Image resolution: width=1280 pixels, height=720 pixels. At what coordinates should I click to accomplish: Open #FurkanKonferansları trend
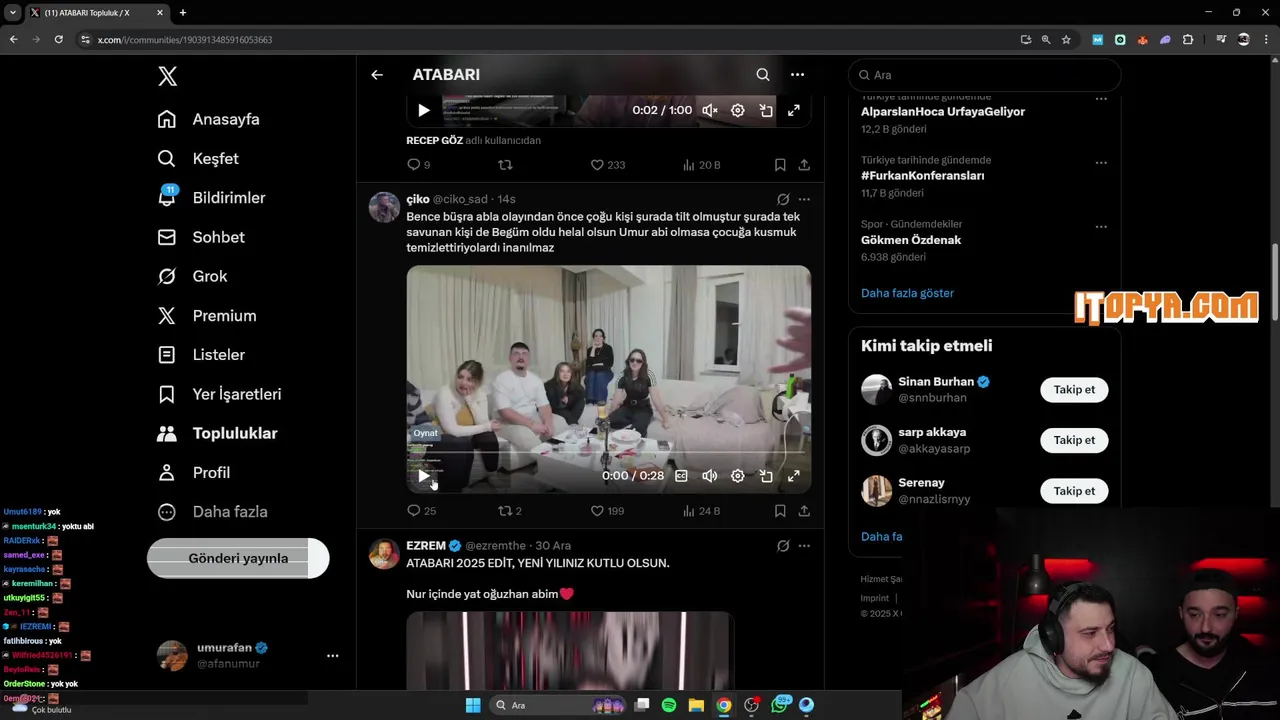[922, 176]
